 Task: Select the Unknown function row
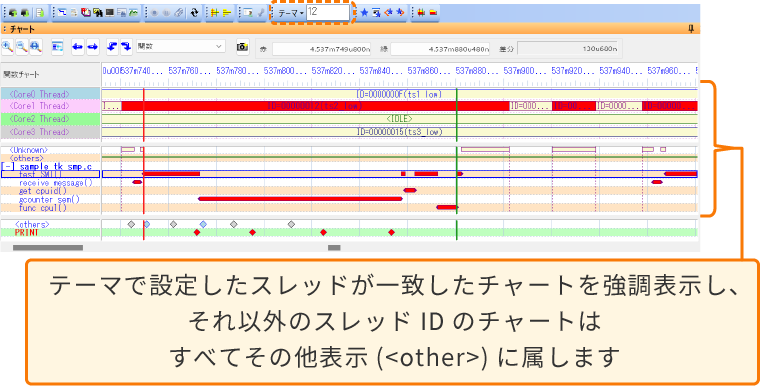coord(51,150)
